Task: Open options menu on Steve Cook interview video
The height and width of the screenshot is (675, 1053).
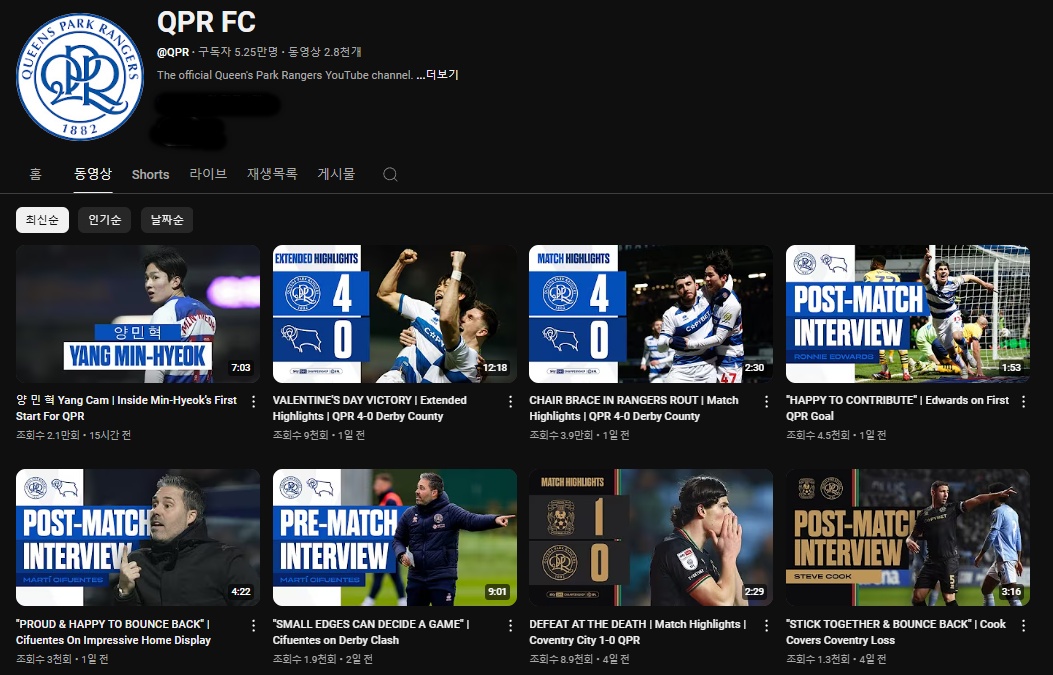Action: pos(1023,624)
